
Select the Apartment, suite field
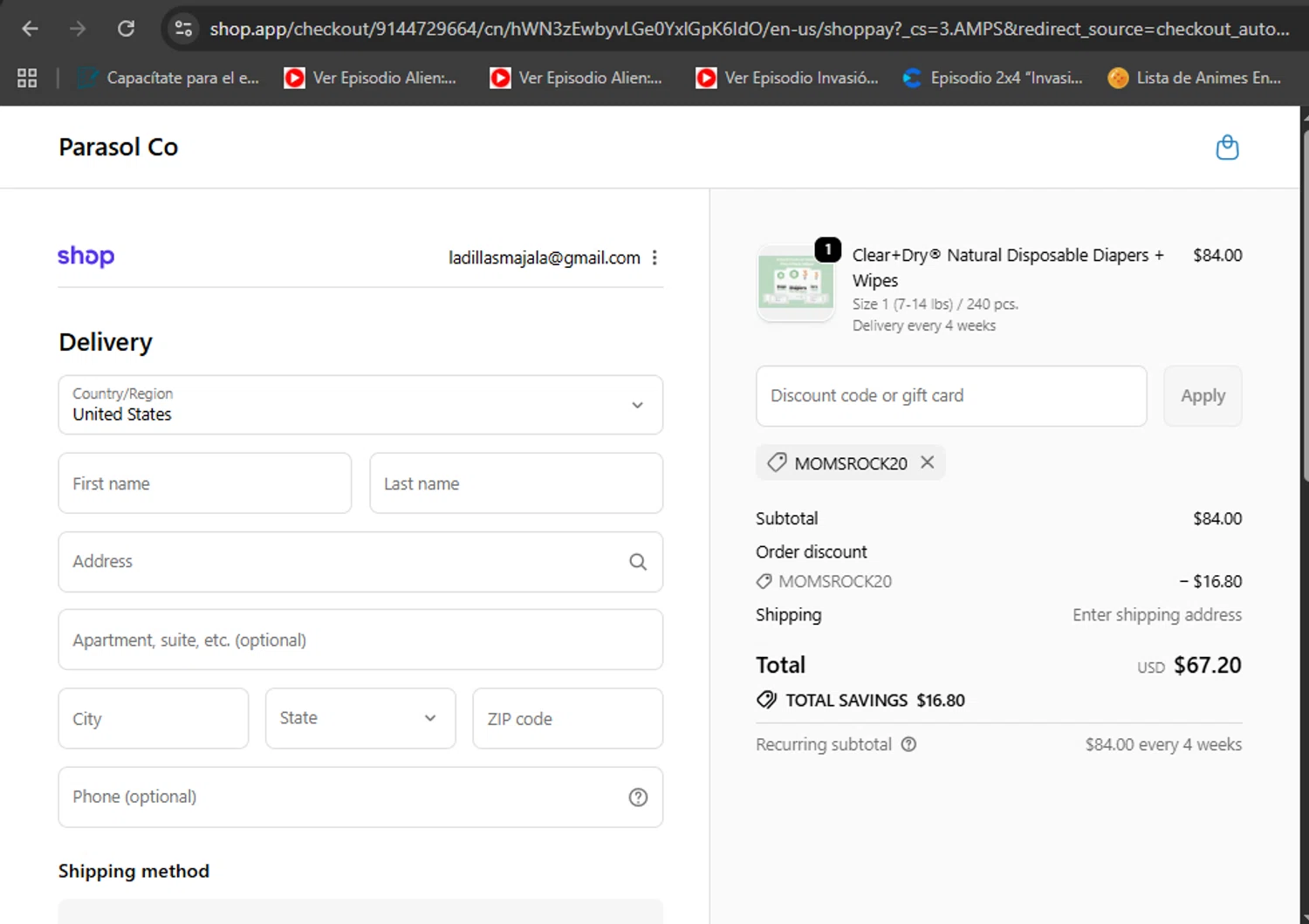360,640
